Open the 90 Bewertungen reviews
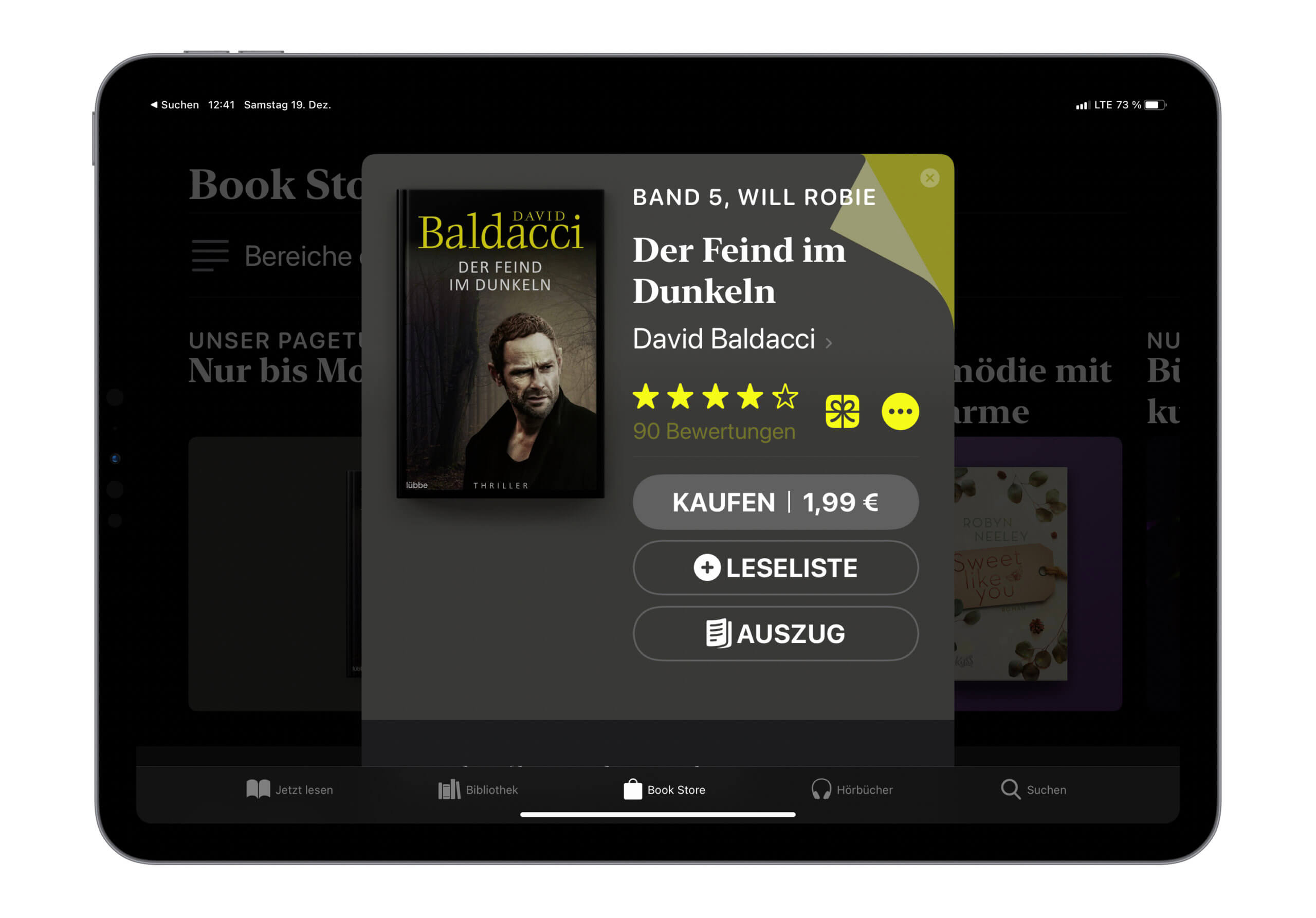The height and width of the screenshot is (918, 1316). coord(714,431)
